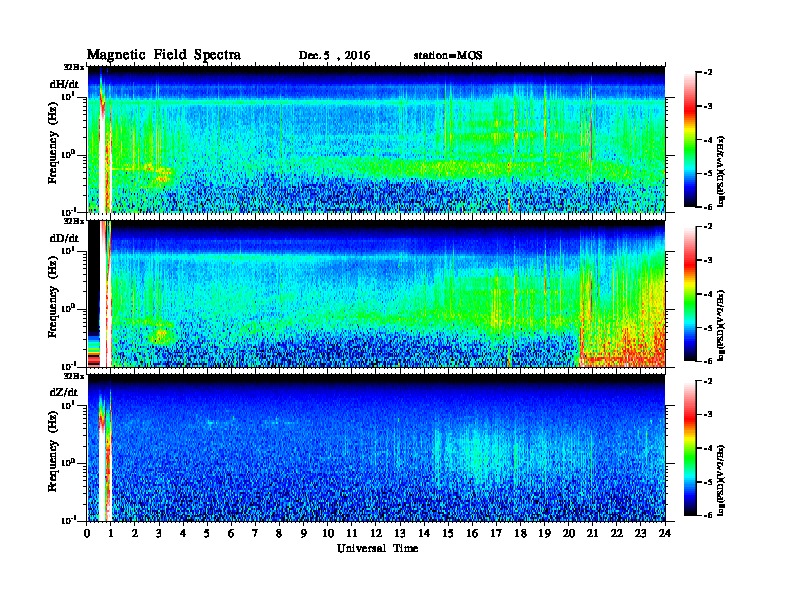The image size is (792, 612).
Task: Click hour "15" on the Universal Time axis
Action: pyautogui.click(x=448, y=533)
